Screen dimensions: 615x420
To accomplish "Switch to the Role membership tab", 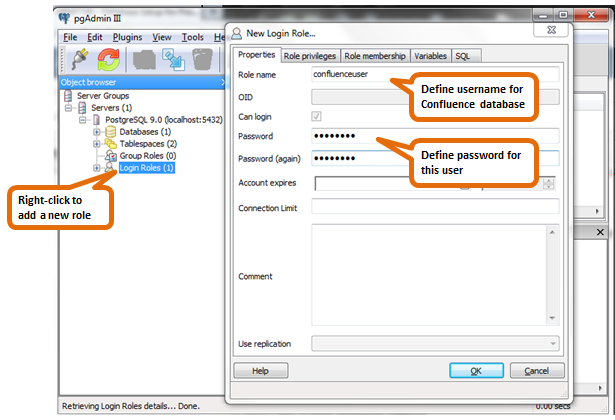I will (375, 56).
